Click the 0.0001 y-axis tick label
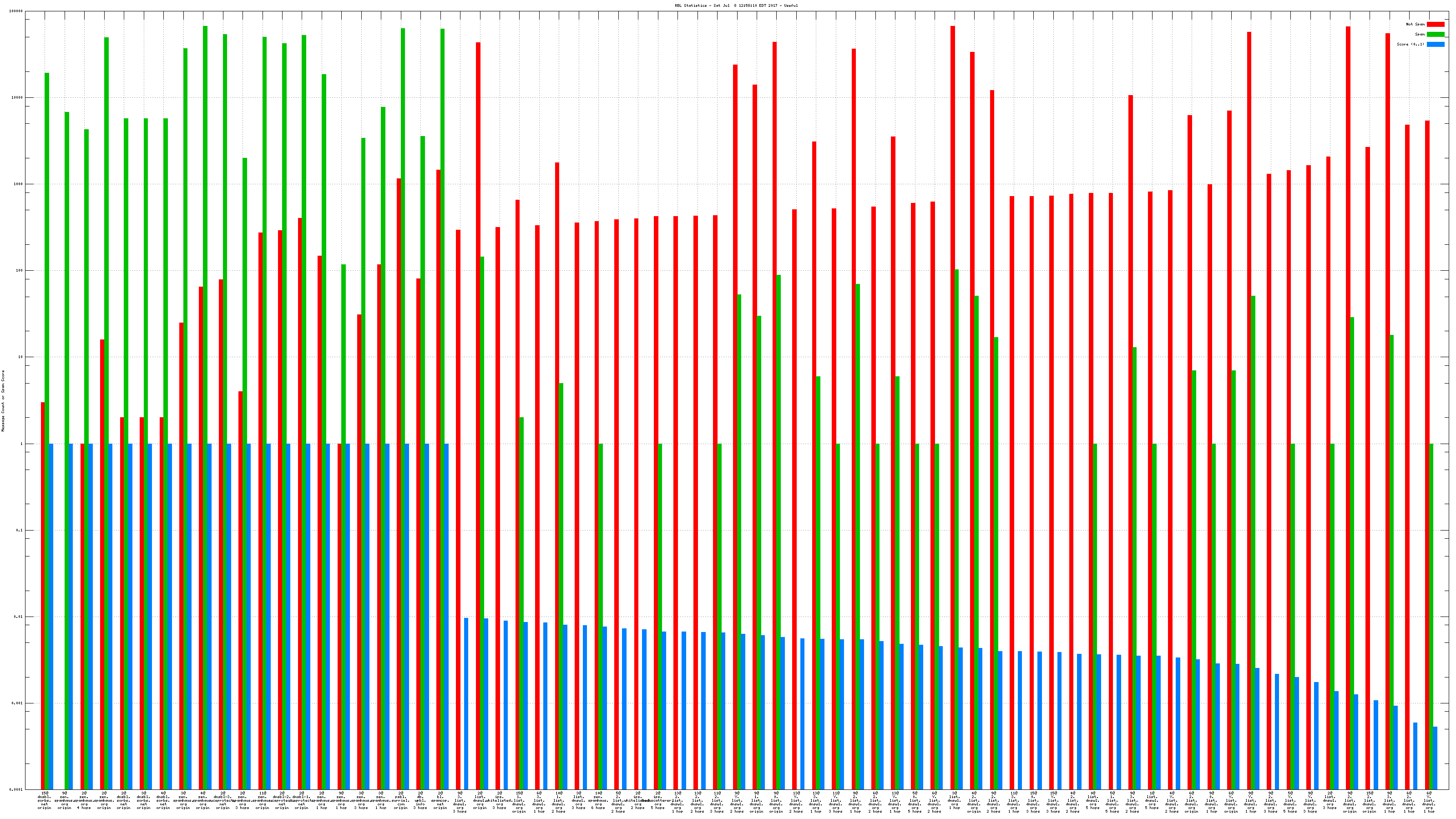Viewport: 1456px width, 819px height. point(16,789)
